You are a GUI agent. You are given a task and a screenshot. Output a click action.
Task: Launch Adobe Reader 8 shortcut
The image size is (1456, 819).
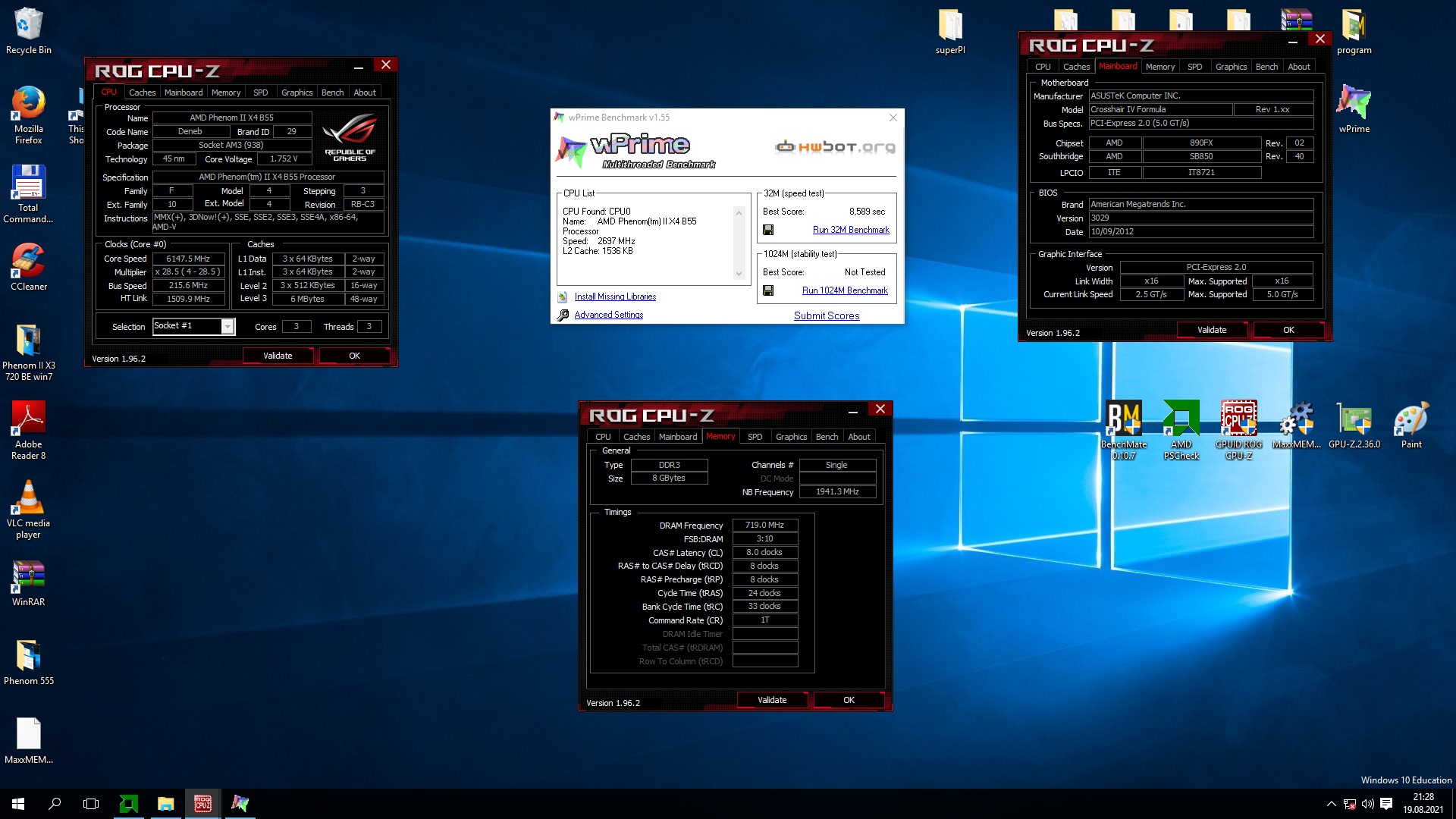tap(29, 431)
